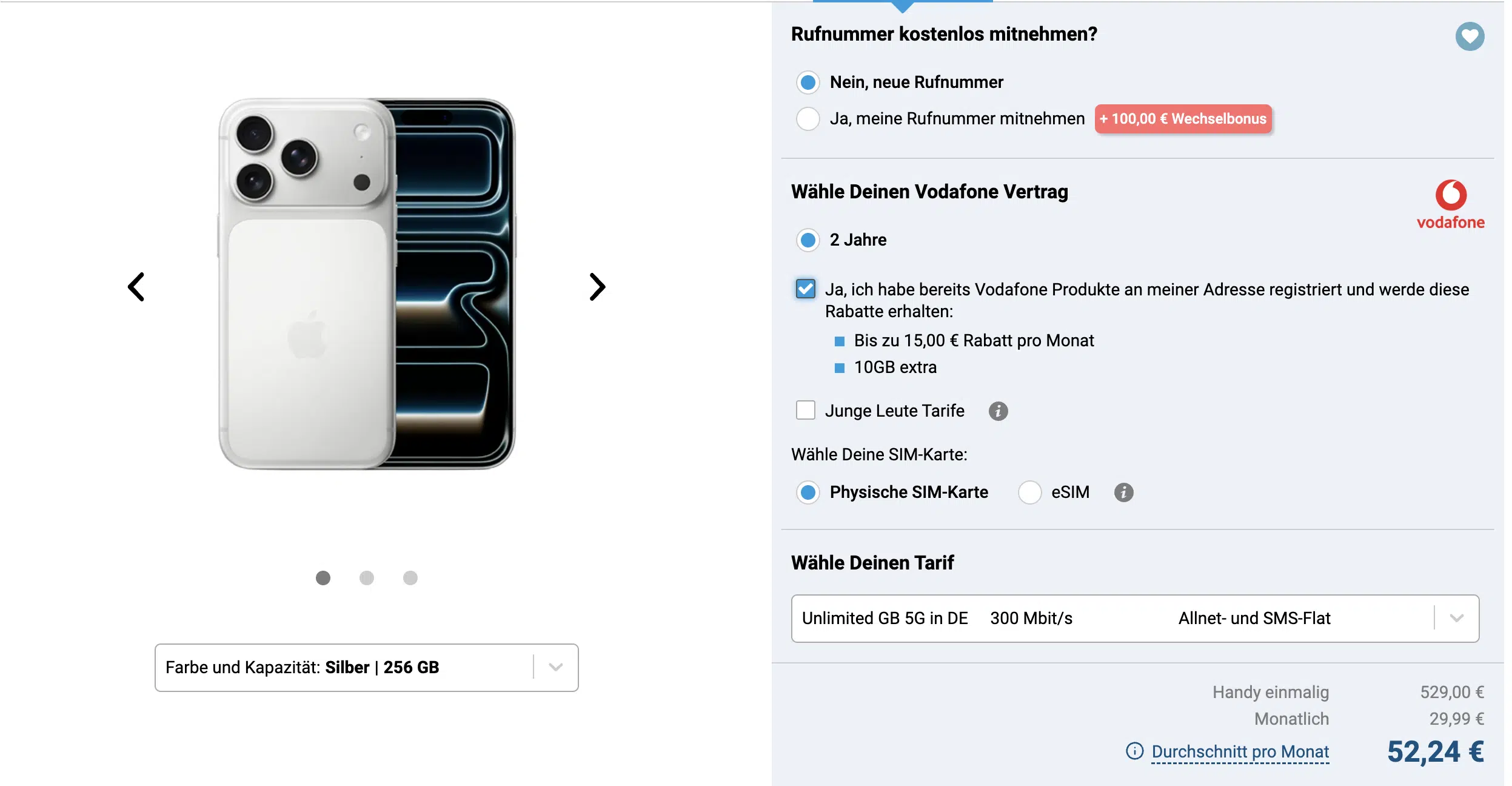
Task: Uncheck existing Vodafone products discount checkbox
Action: (x=806, y=289)
